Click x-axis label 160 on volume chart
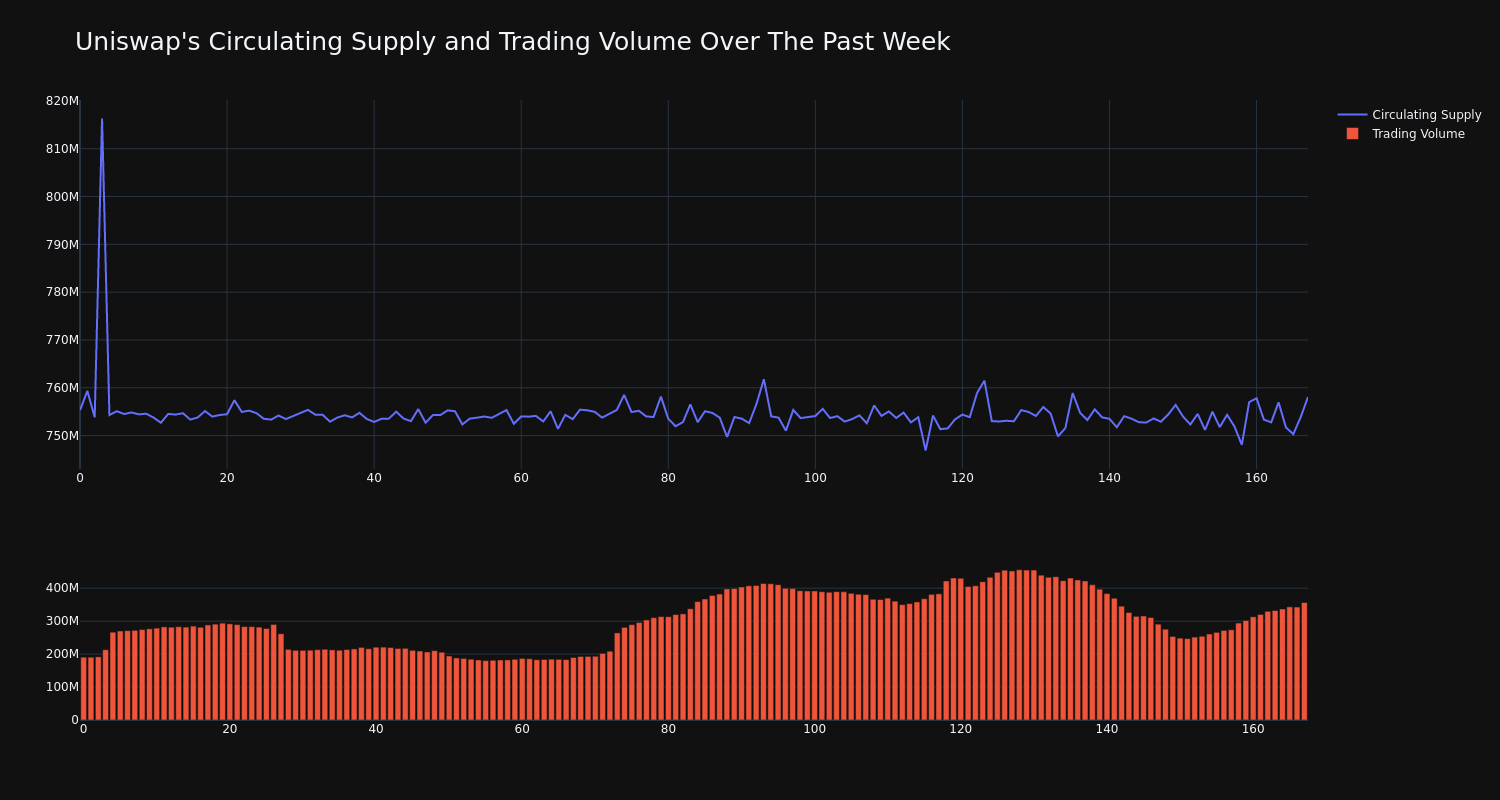Screen dimensions: 1500x800 (1253, 729)
